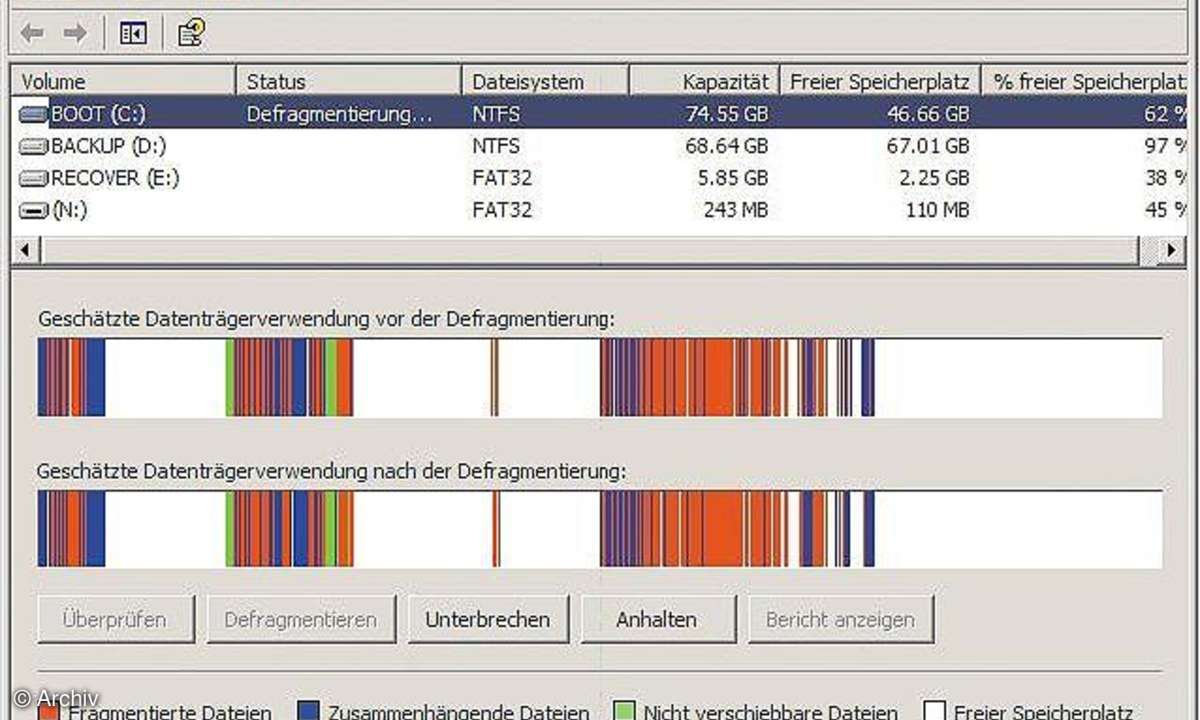Click the 'Fragmentierte Dateien' legend label
This screenshot has height=720, width=1200.
pyautogui.click(x=170, y=712)
